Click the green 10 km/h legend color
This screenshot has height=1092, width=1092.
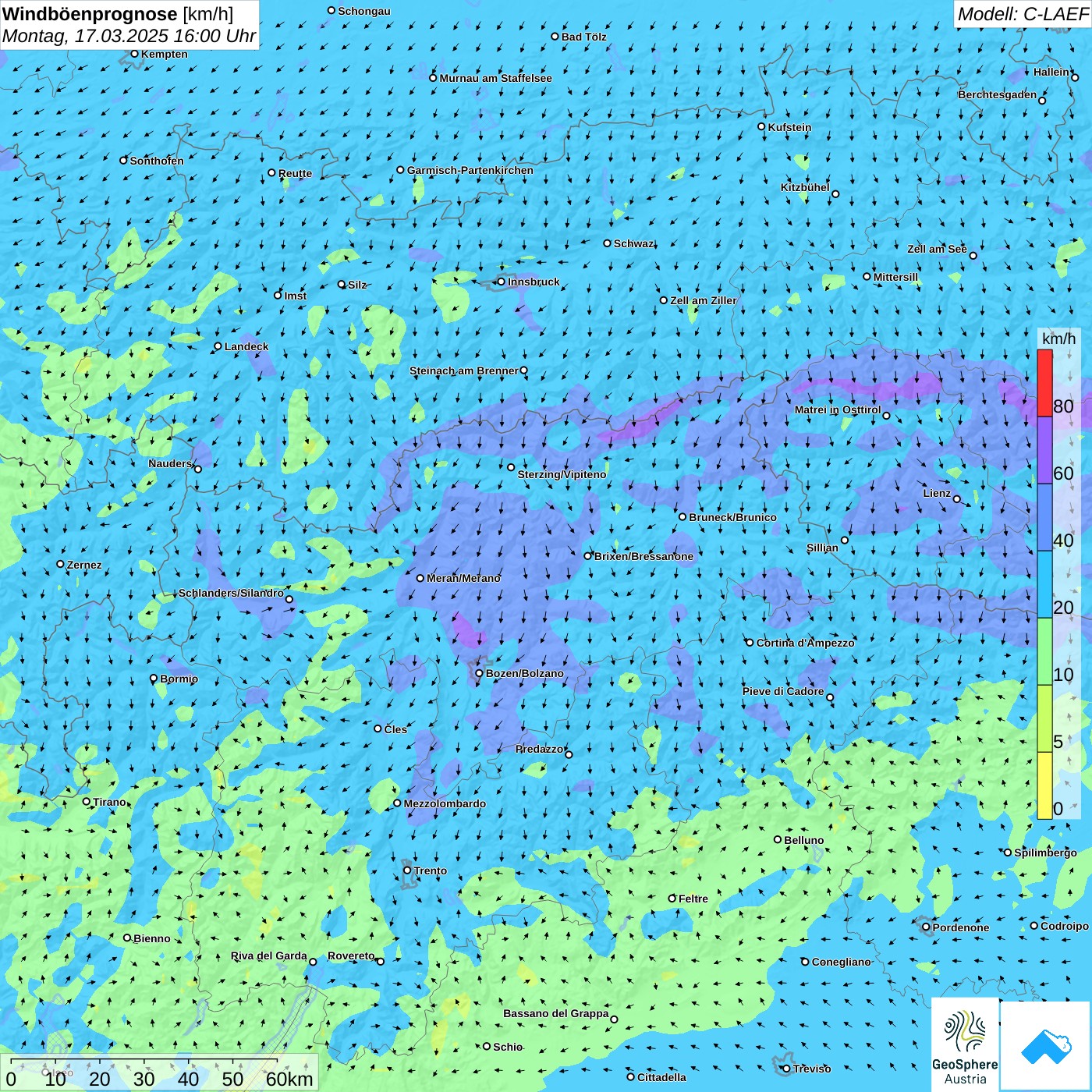1044,651
